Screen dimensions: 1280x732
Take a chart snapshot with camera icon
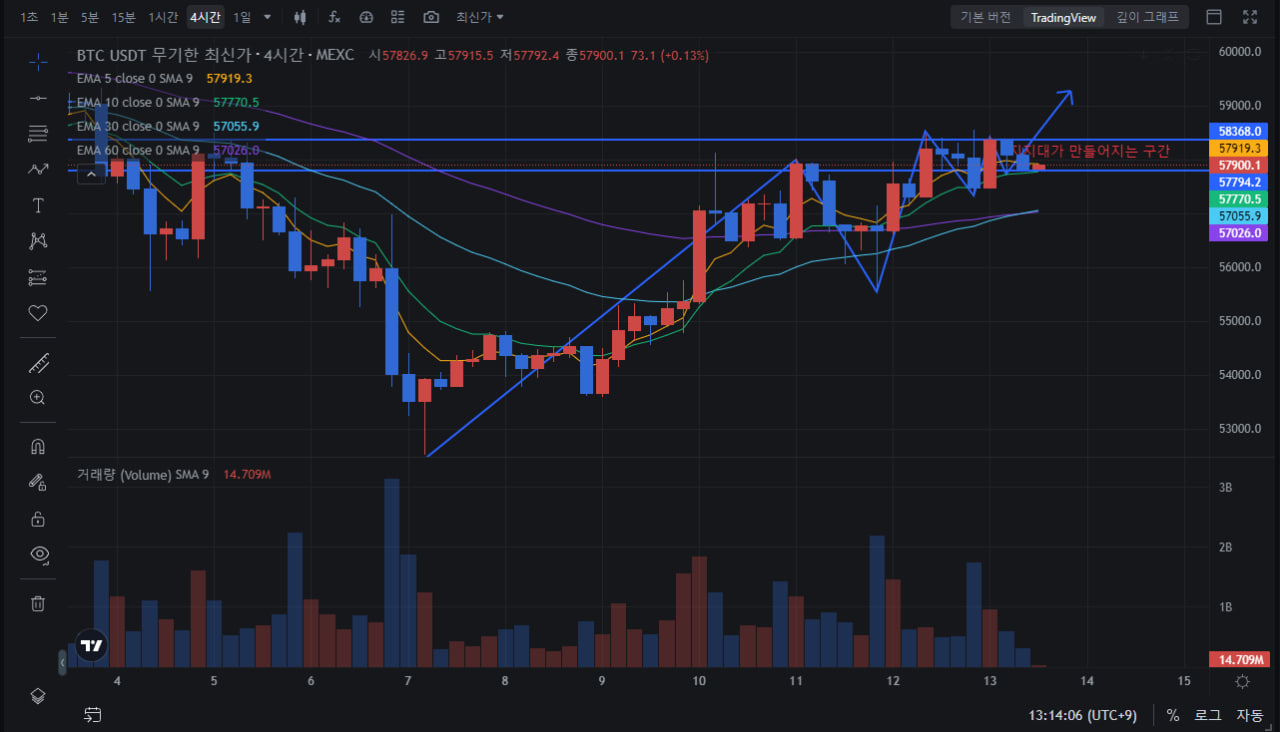pyautogui.click(x=431, y=17)
